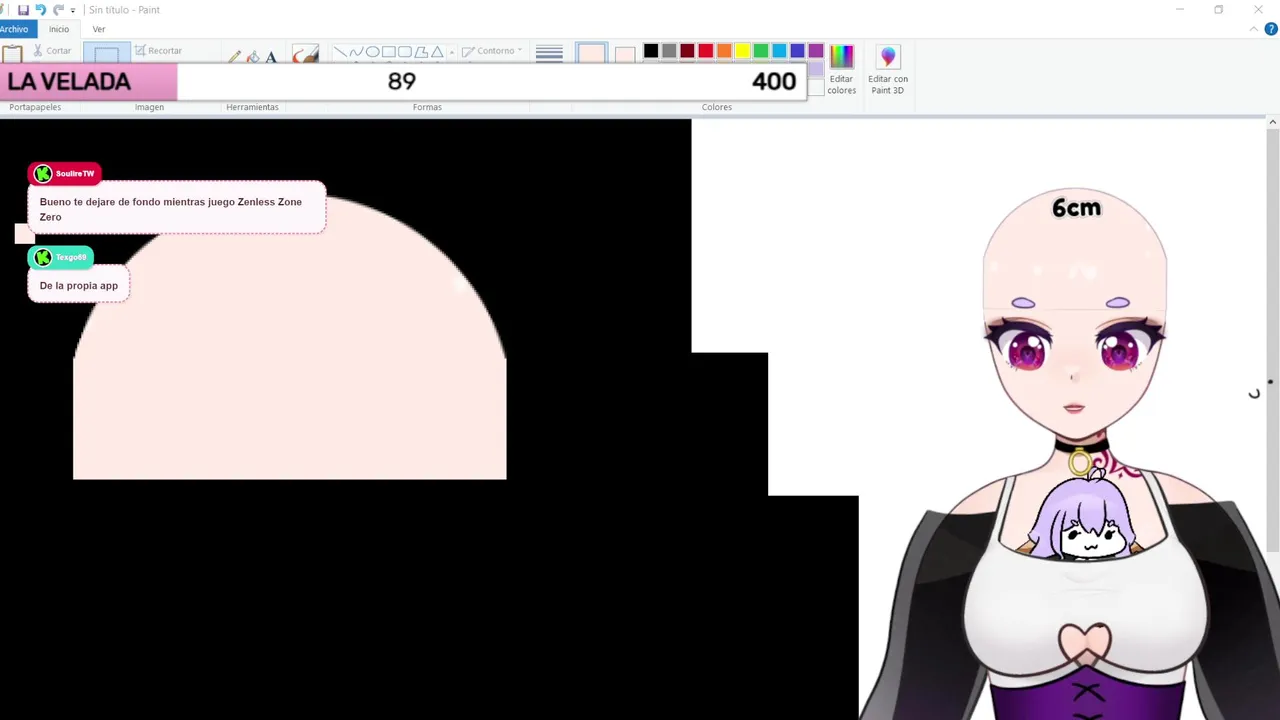This screenshot has height=720, width=1280.
Task: Click the Recortar button
Action: (x=158, y=51)
